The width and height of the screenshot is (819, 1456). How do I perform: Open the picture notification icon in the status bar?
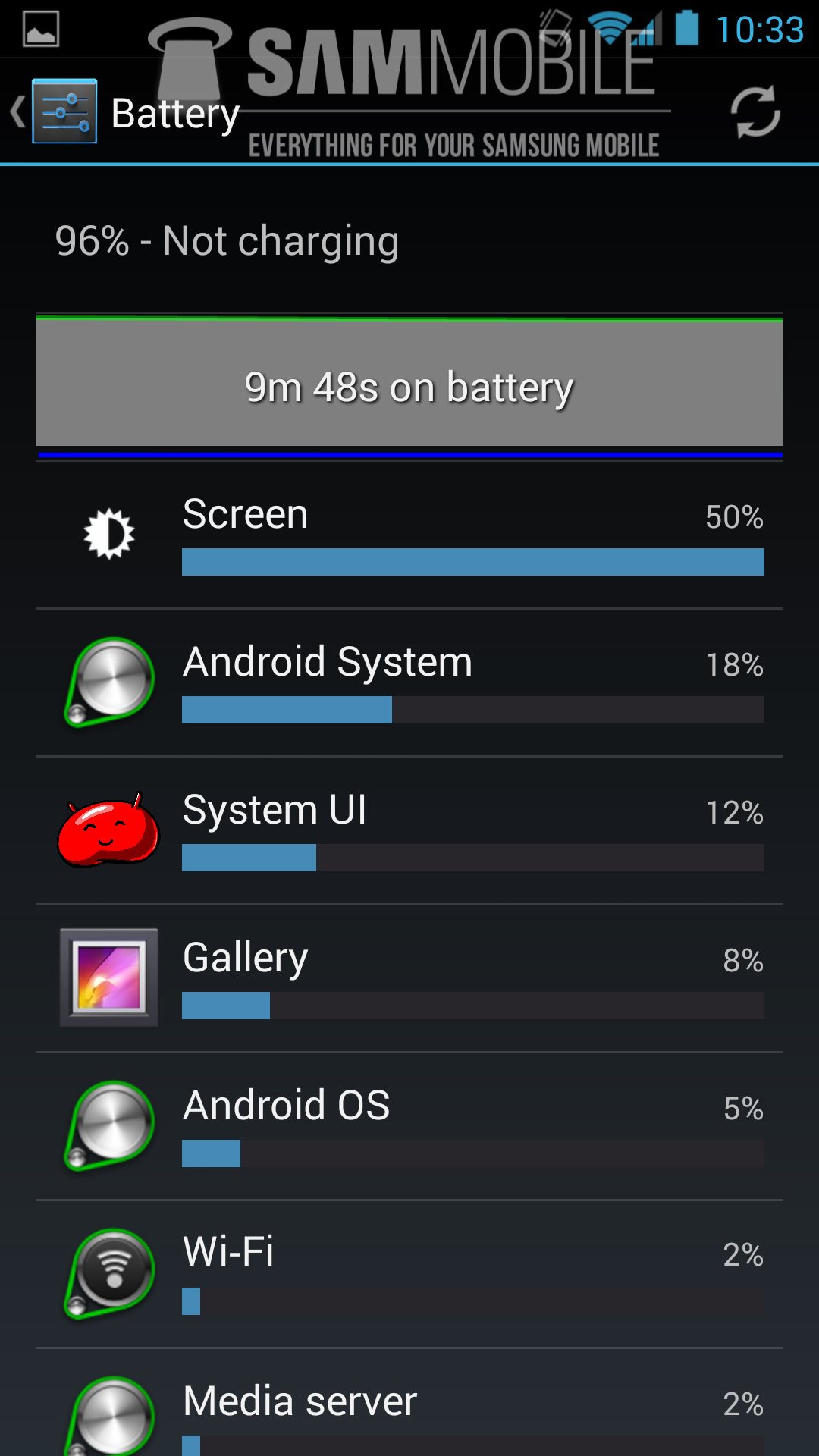click(x=41, y=30)
